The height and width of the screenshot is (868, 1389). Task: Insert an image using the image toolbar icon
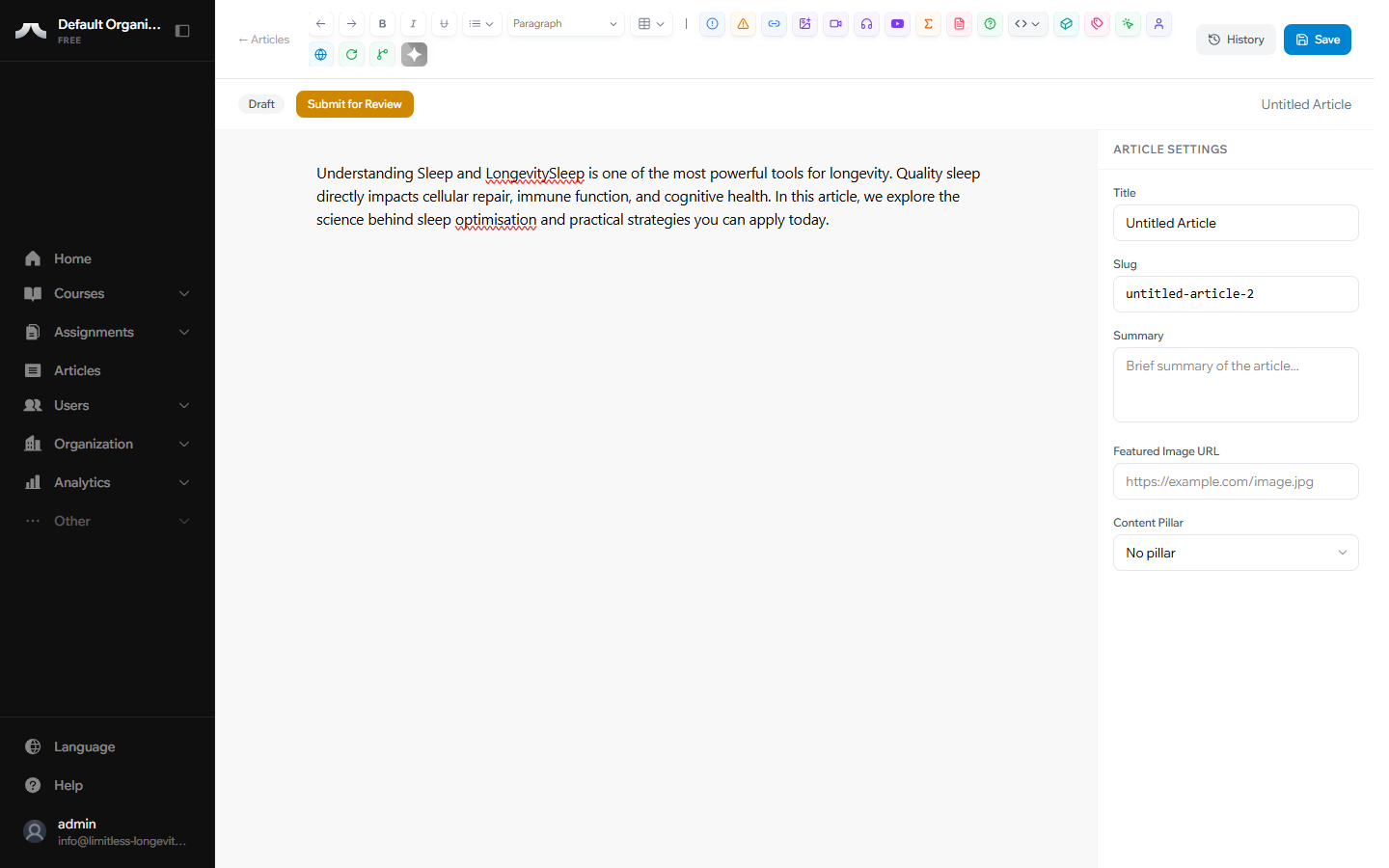point(804,23)
